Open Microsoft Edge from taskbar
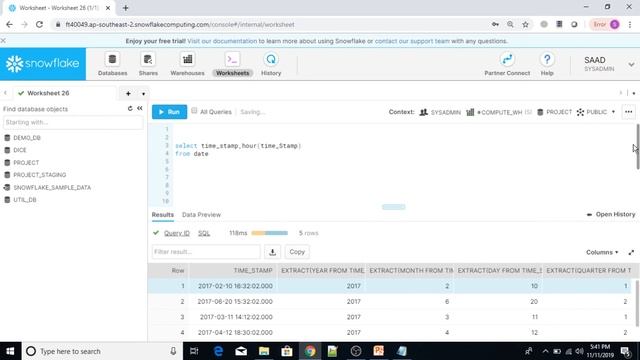Image resolution: width=640 pixels, height=360 pixels. point(218,351)
